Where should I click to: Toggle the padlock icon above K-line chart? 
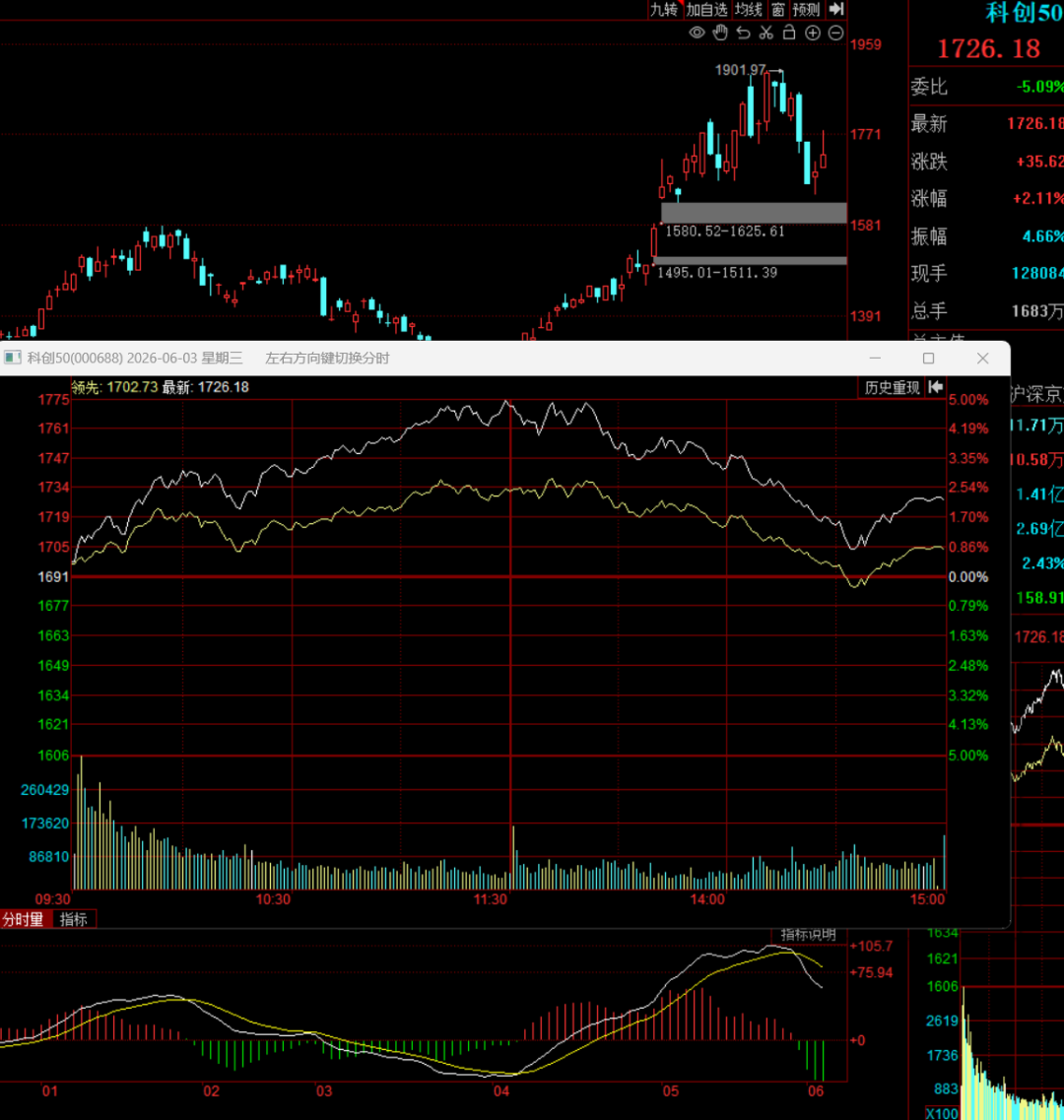click(x=789, y=33)
